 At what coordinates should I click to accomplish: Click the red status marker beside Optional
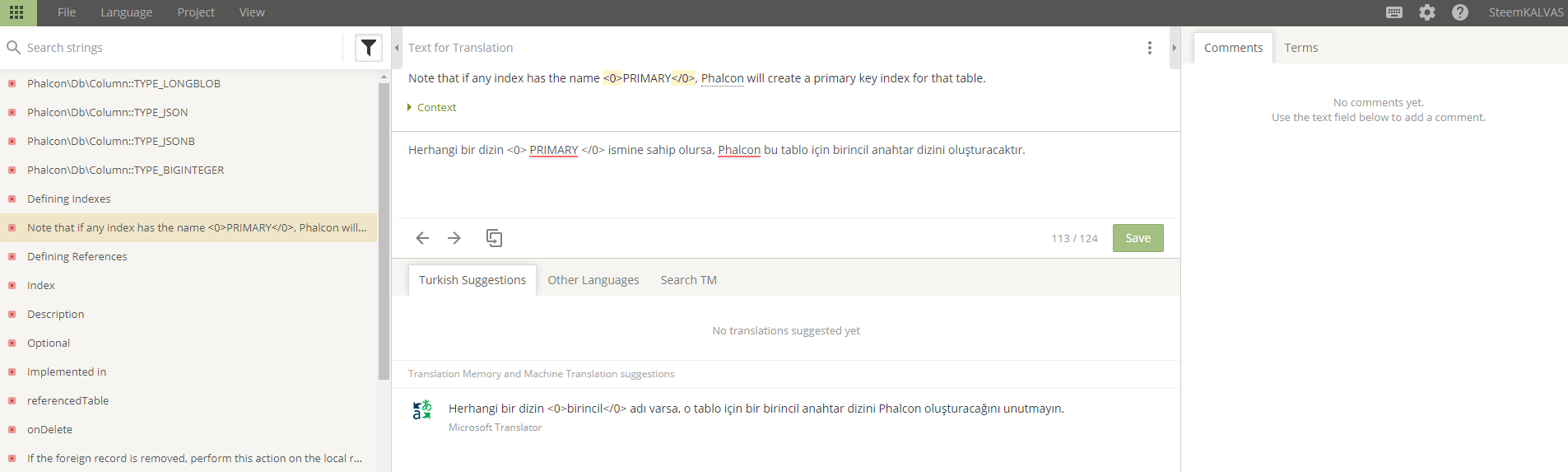pyautogui.click(x=12, y=343)
